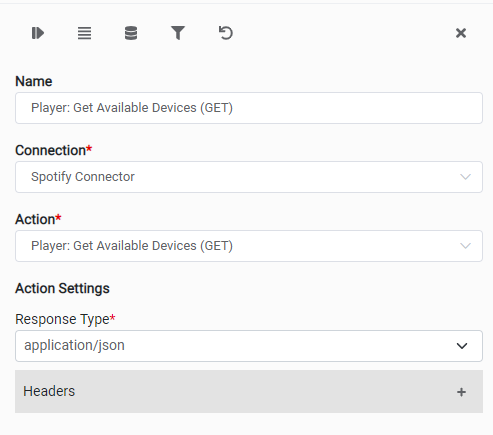Open the Spotify Connector connection dropdown
Screen dimensions: 493x435
(249, 177)
